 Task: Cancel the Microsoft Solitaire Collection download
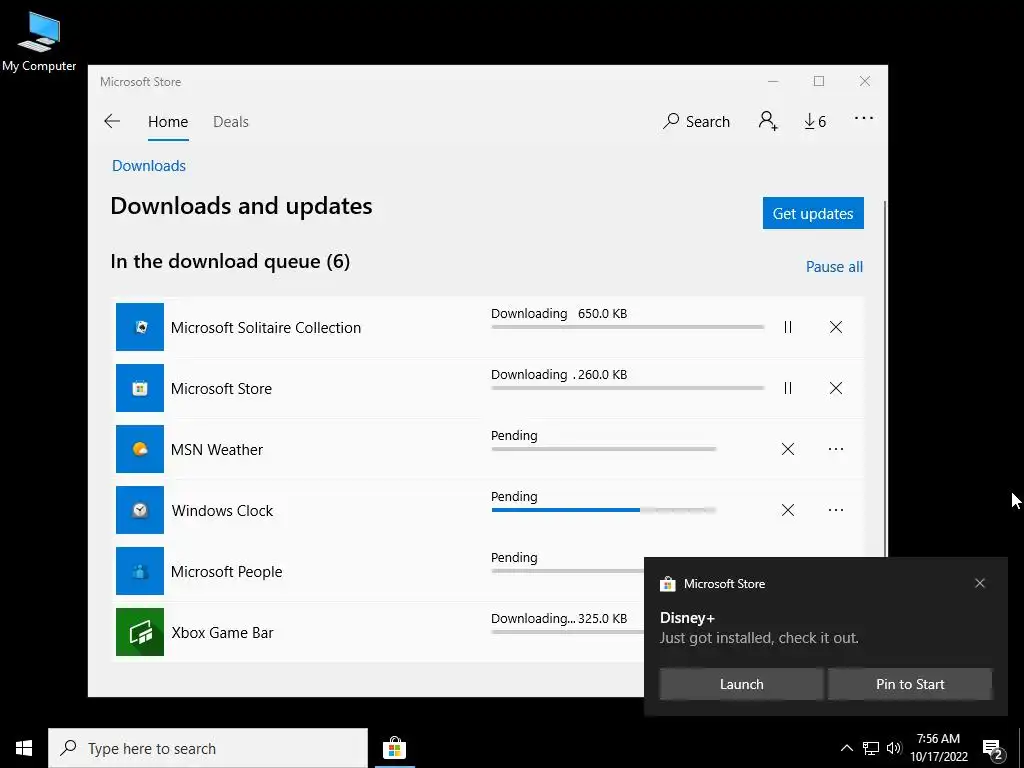(x=836, y=327)
